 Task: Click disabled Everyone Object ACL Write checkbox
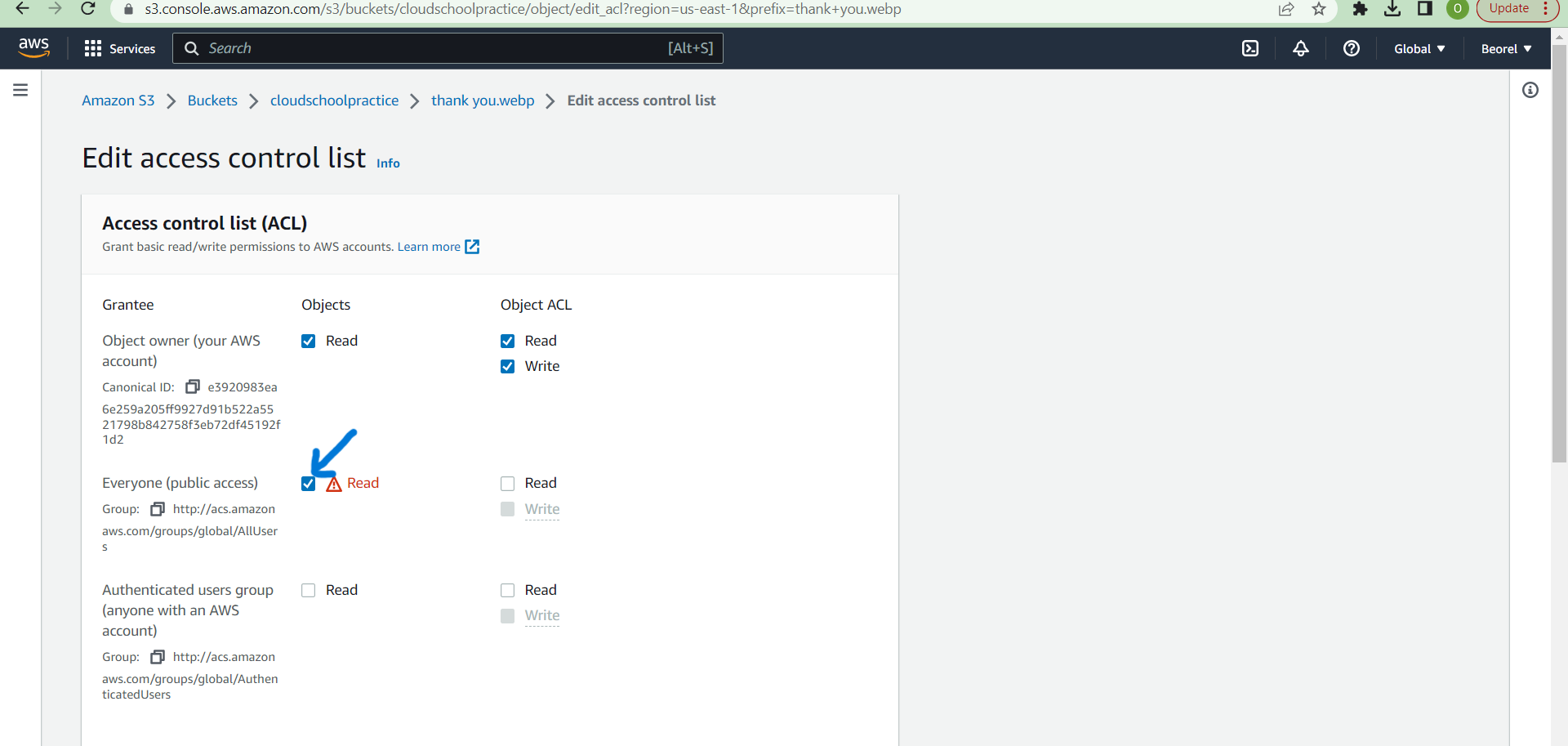tap(507, 509)
